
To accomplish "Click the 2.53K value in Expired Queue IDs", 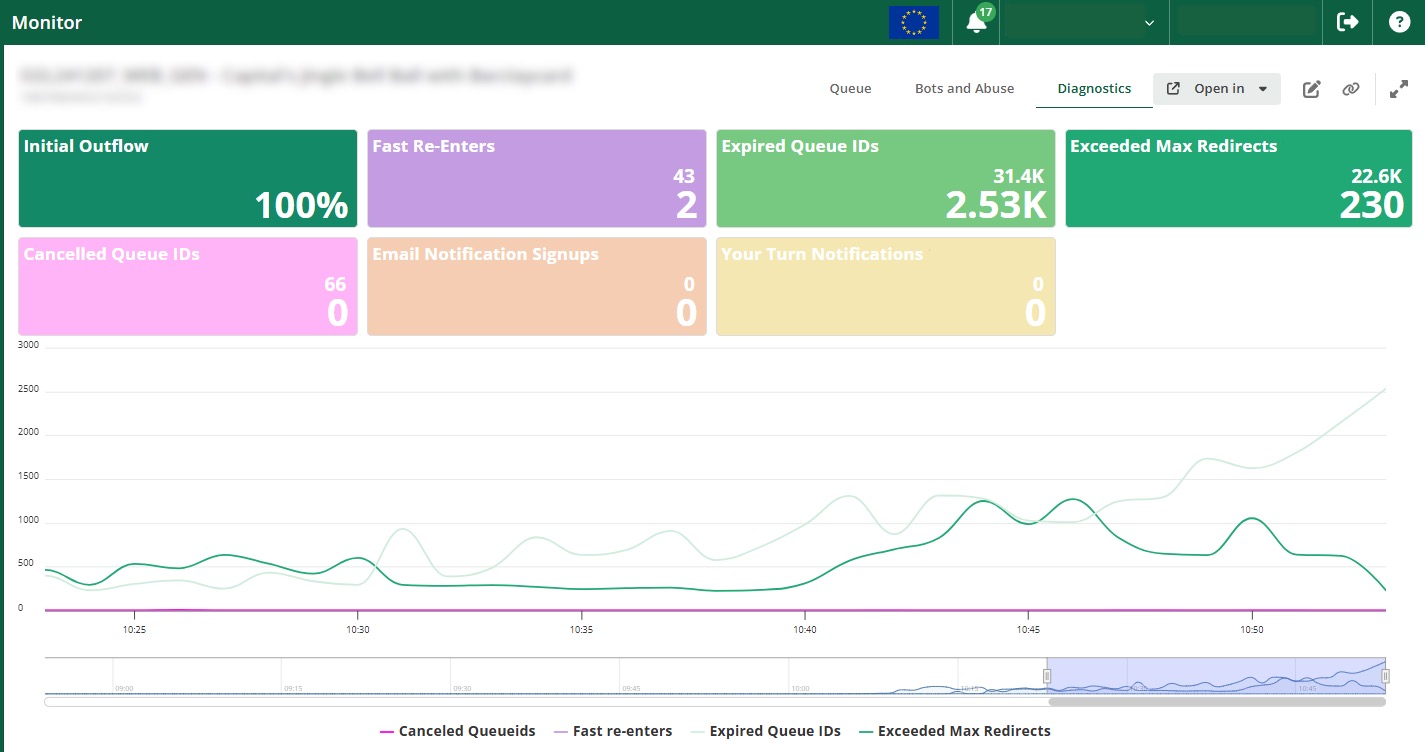I will point(996,205).
